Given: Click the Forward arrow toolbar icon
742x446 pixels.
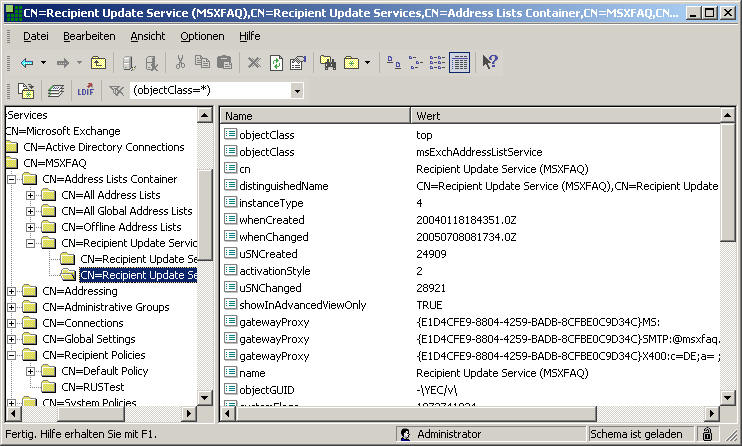Looking at the screenshot, I should (x=63, y=62).
